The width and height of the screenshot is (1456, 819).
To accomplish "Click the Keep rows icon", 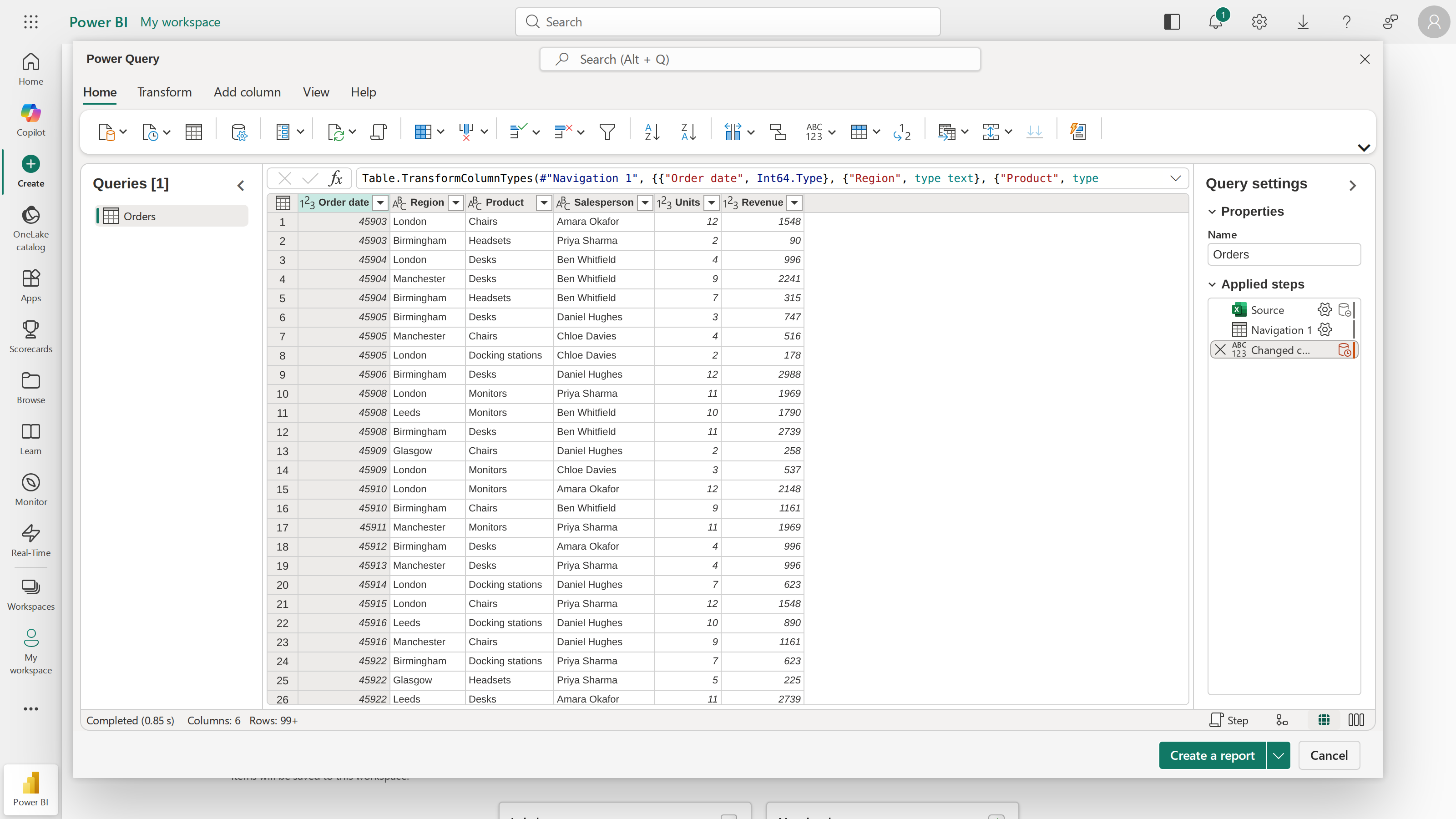I will tap(518, 131).
